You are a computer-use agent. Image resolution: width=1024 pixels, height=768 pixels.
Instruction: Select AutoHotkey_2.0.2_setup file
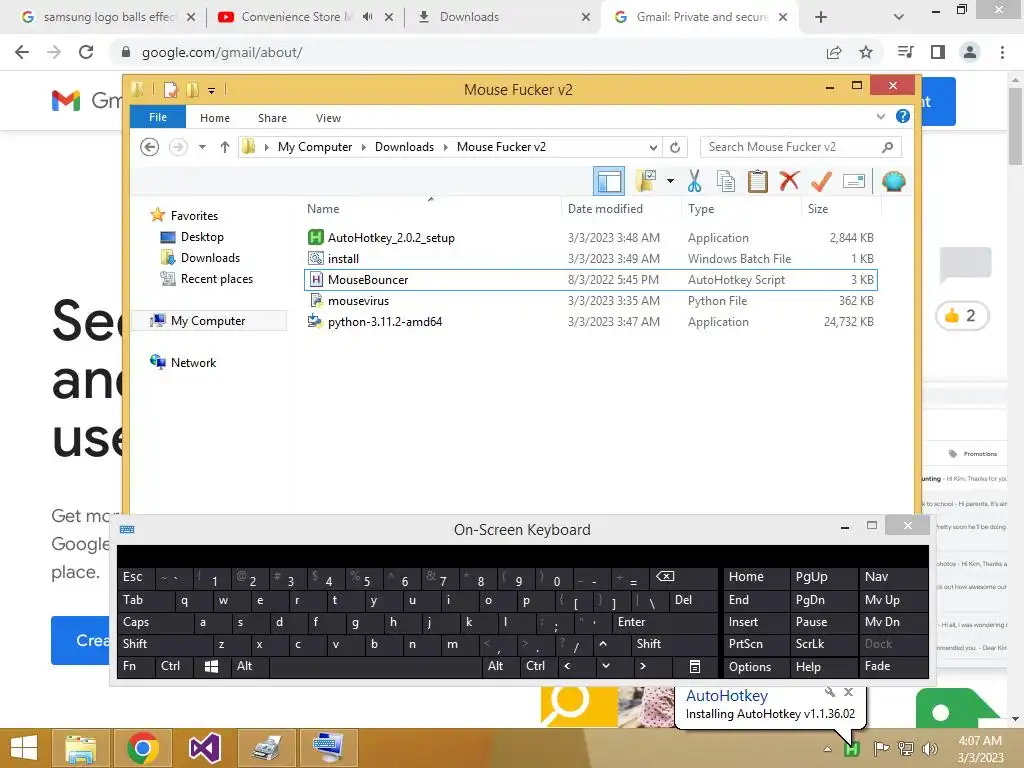pos(590,238)
